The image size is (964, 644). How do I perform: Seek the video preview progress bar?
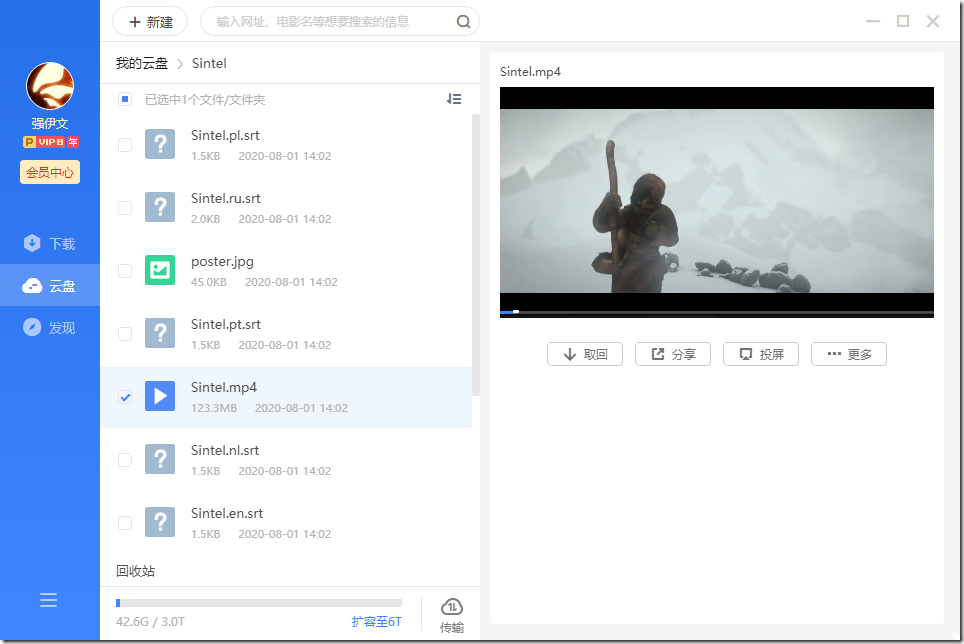click(x=717, y=312)
